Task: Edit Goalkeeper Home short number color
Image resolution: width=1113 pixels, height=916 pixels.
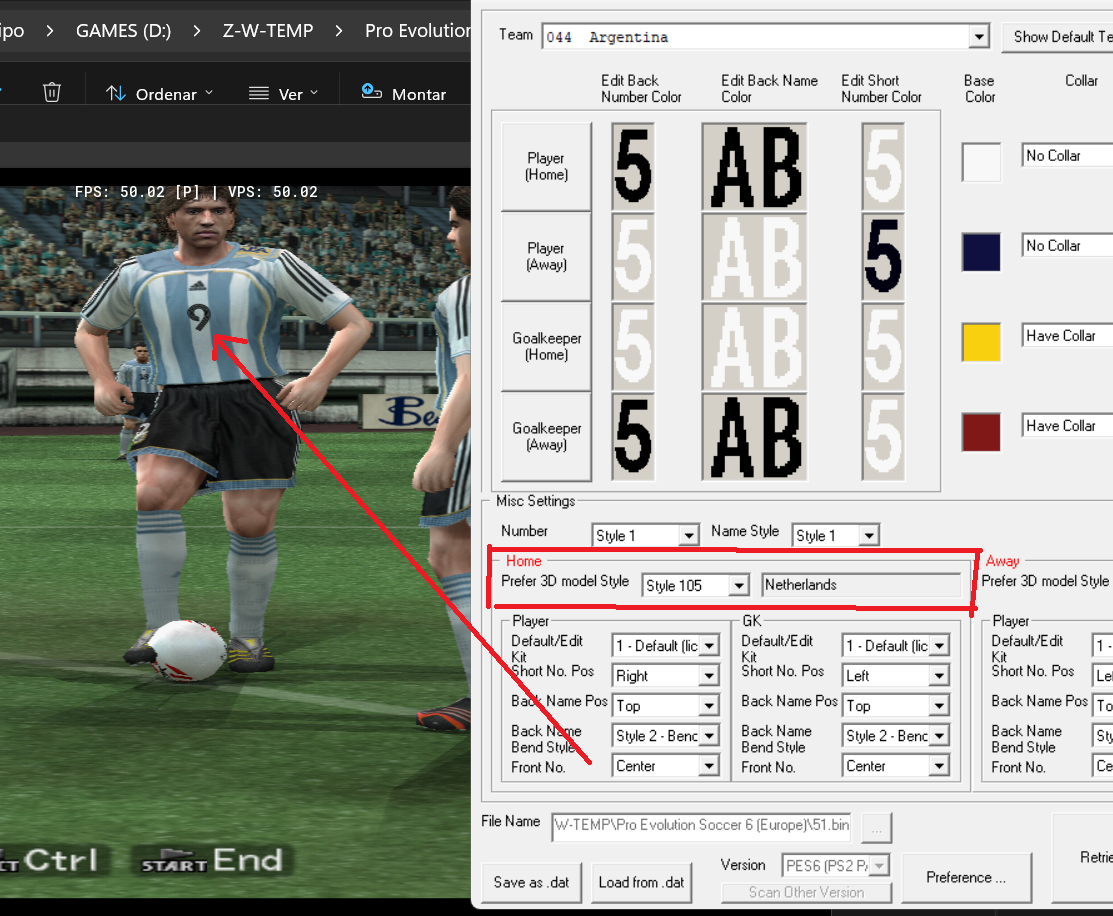Action: [883, 347]
